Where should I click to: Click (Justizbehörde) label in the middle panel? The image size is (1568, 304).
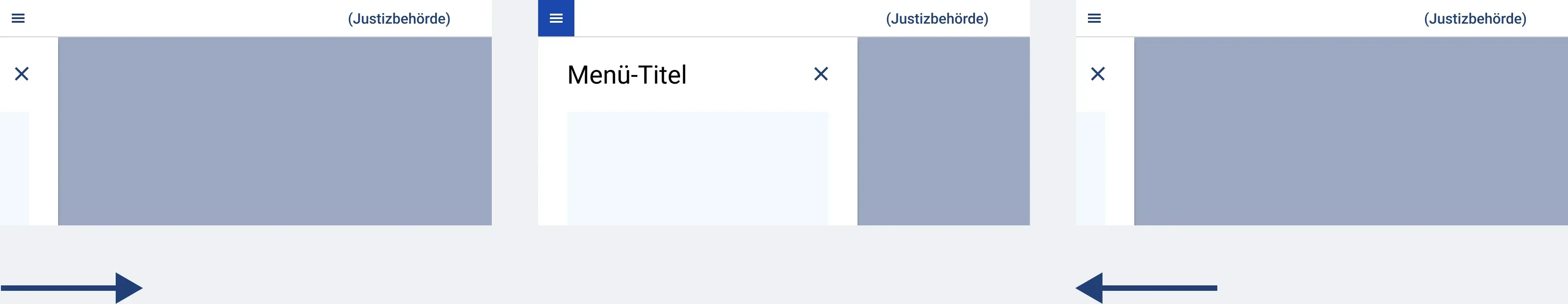click(x=937, y=19)
